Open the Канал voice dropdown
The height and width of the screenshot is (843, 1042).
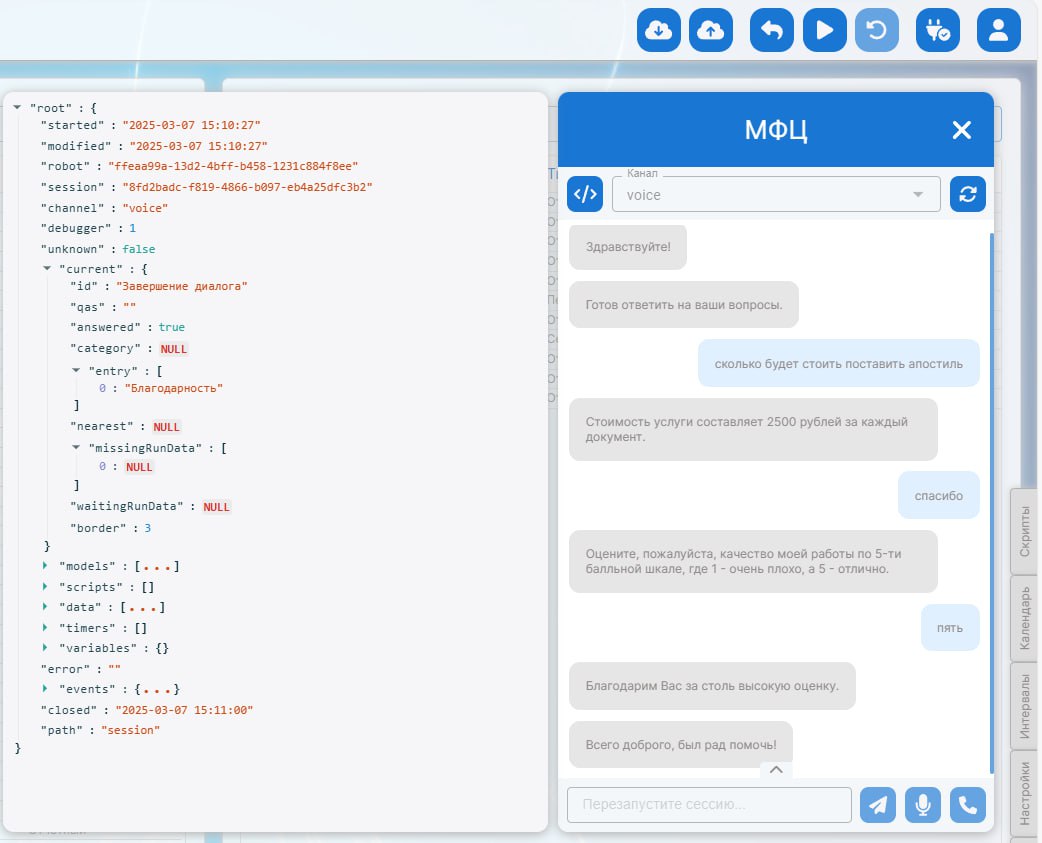776,195
